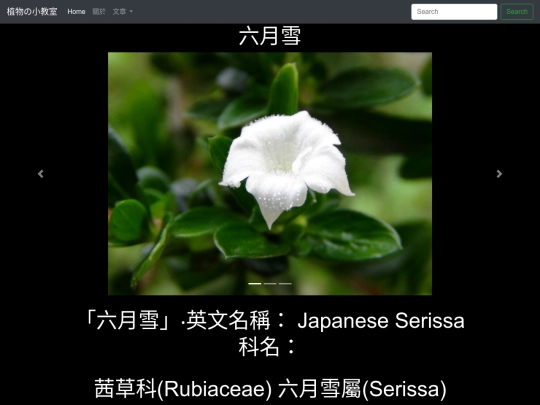Select the third carousel indicator

[x=285, y=284]
